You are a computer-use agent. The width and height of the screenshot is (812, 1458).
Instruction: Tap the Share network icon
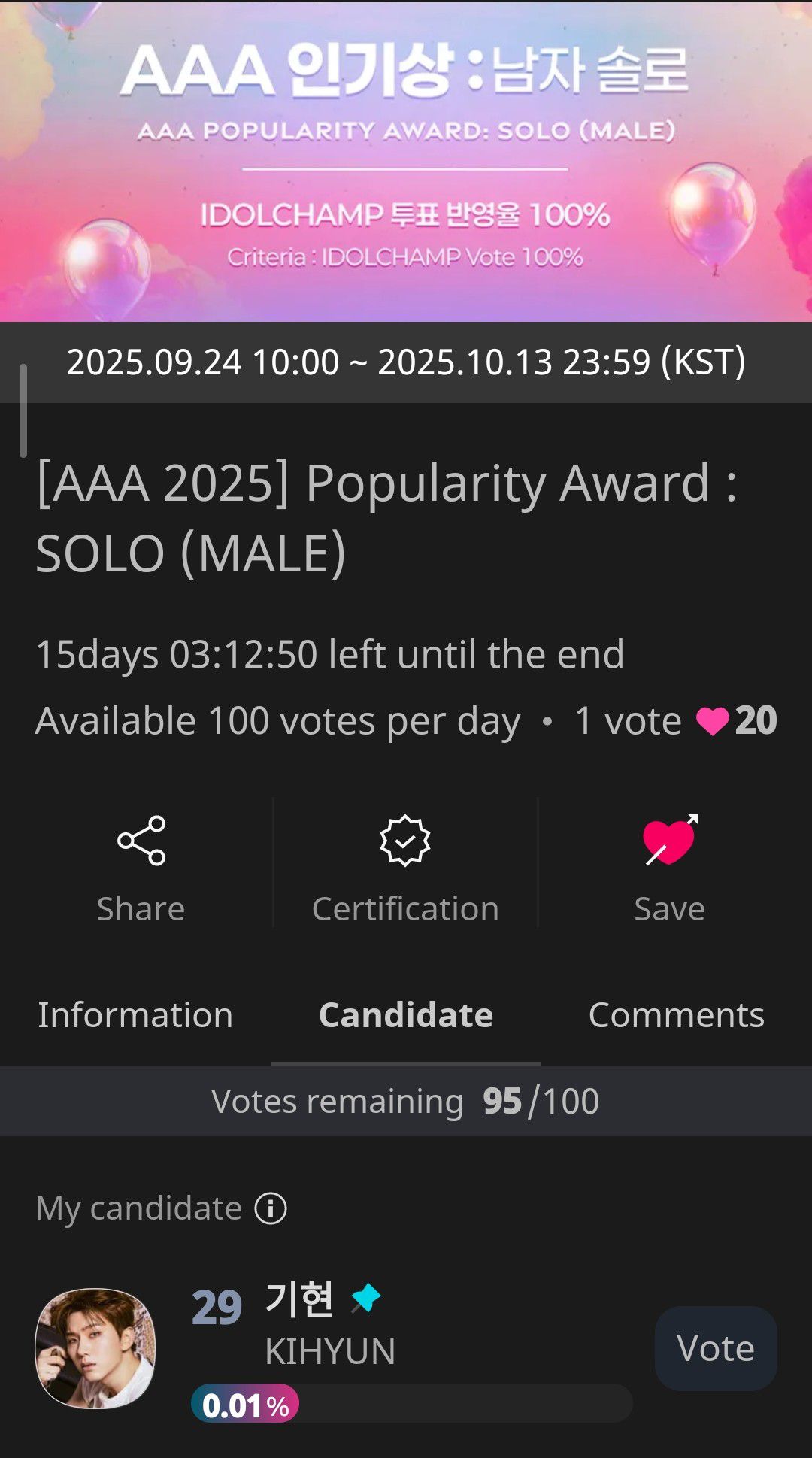pyautogui.click(x=141, y=841)
